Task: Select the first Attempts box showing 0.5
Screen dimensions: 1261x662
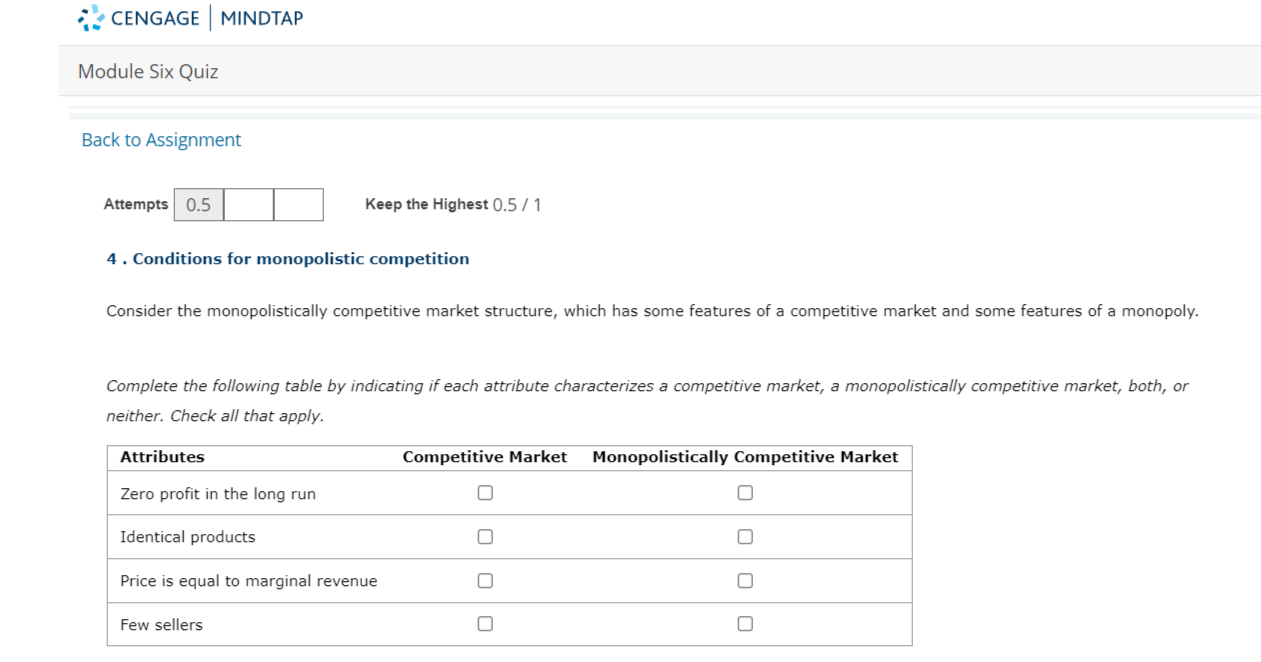Action: 197,204
